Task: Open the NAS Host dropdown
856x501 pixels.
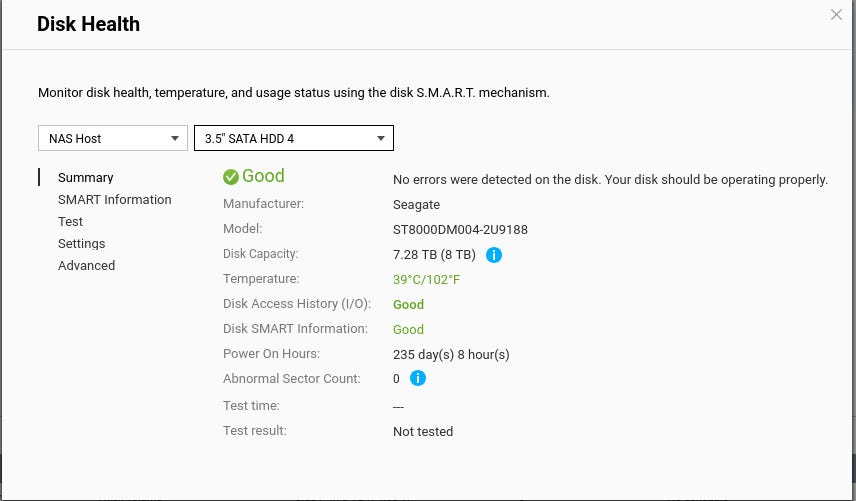Action: point(113,138)
